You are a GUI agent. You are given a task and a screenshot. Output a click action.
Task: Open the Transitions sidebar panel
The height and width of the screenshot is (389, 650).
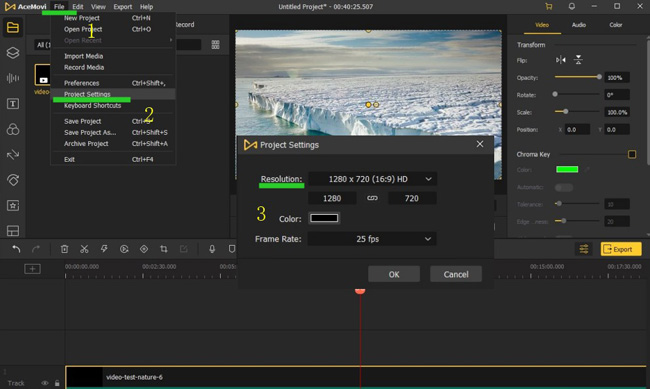(13, 155)
